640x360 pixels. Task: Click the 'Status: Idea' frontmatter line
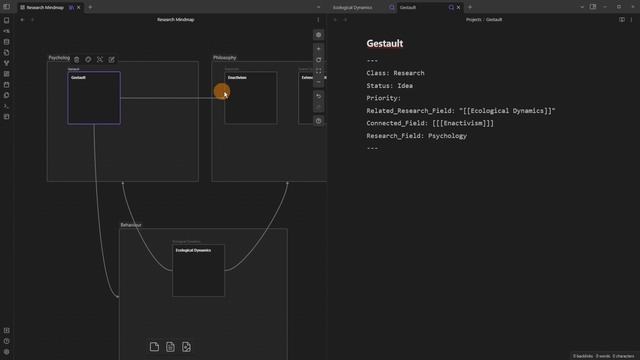tap(389, 86)
